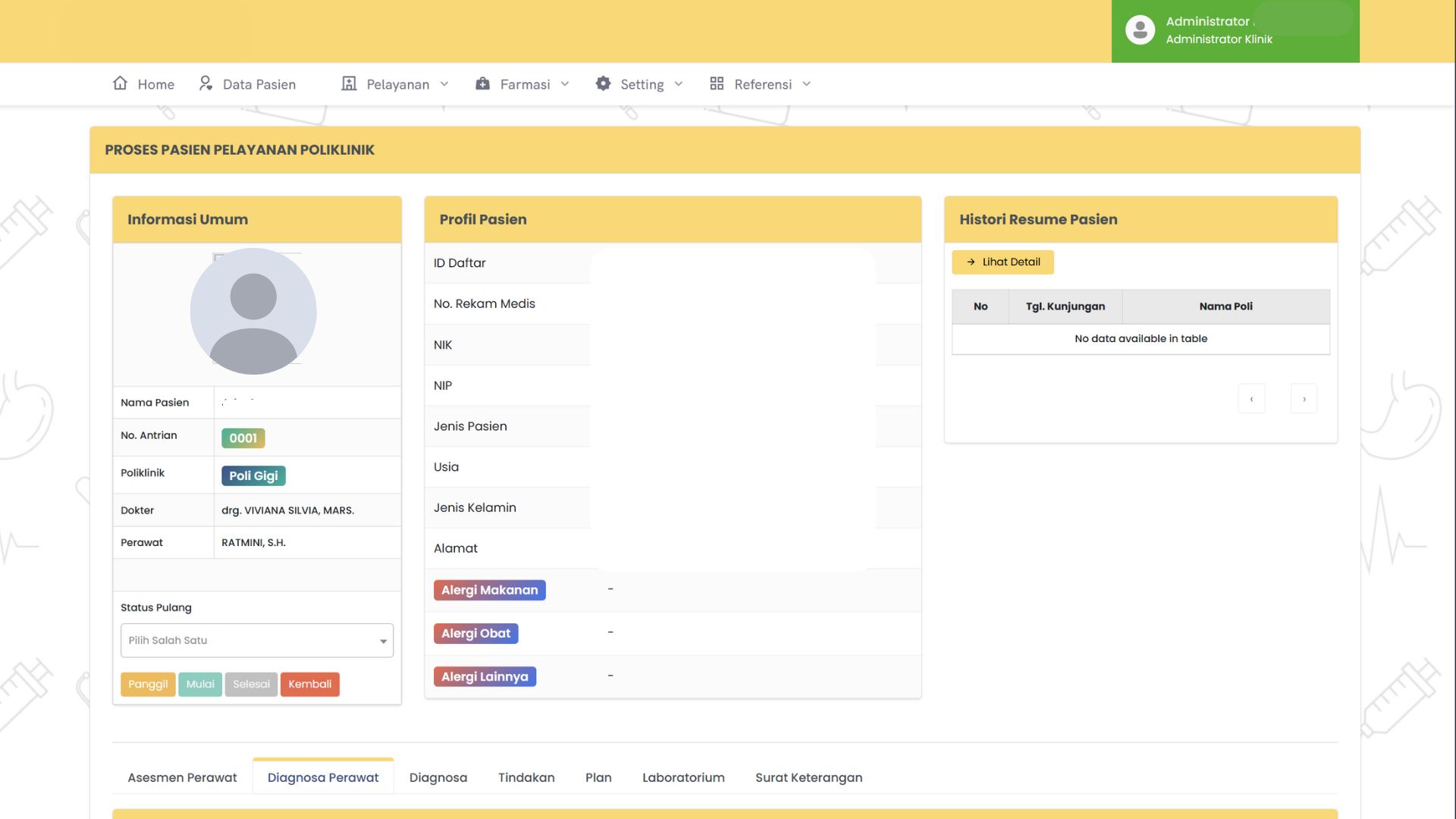Expand the Pelayanan menu chevron
This screenshot has width=1456, height=819.
click(x=444, y=84)
